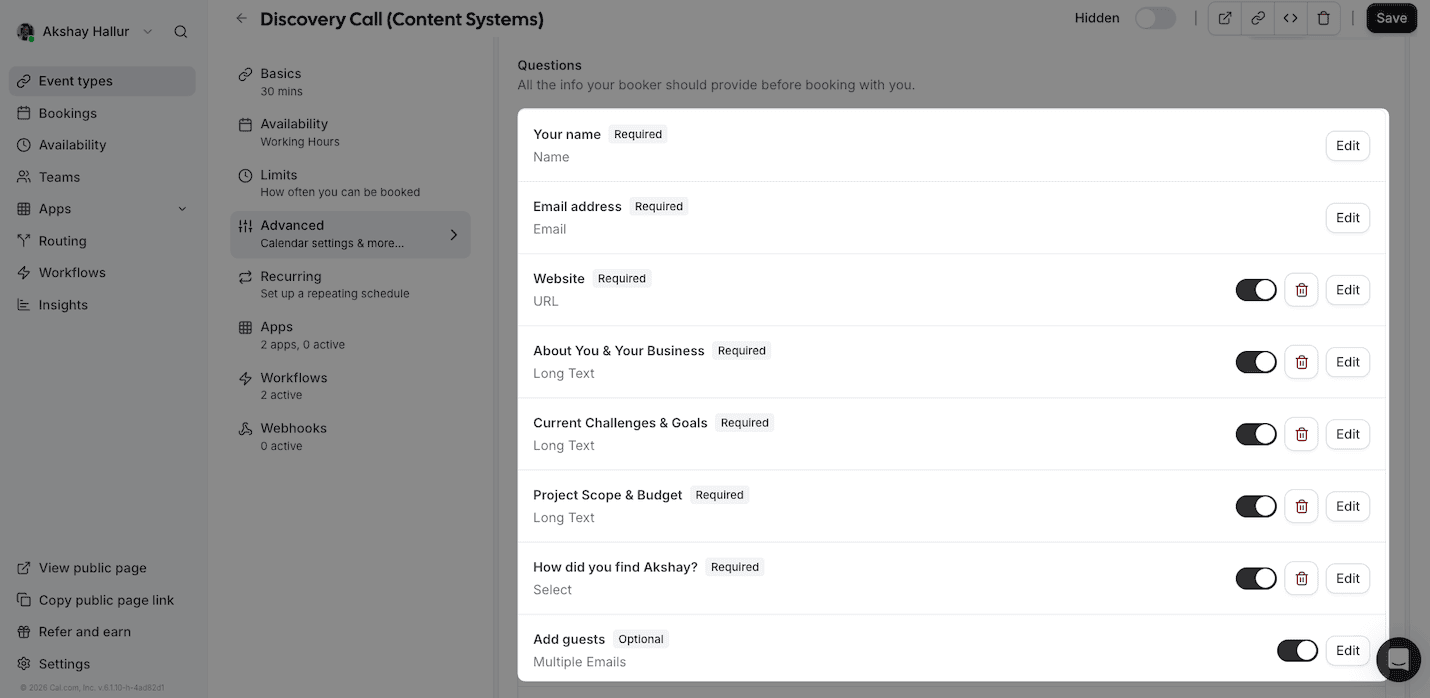The height and width of the screenshot is (698, 1430).
Task: Delete event type using top trash icon
Action: coord(1324,18)
